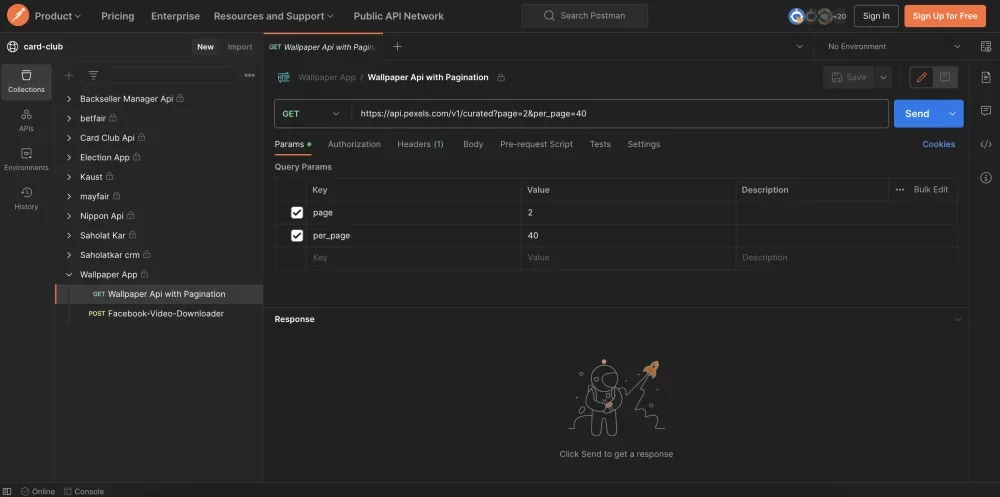Open the Collections sidebar panel
This screenshot has width=1000, height=497.
(x=26, y=82)
